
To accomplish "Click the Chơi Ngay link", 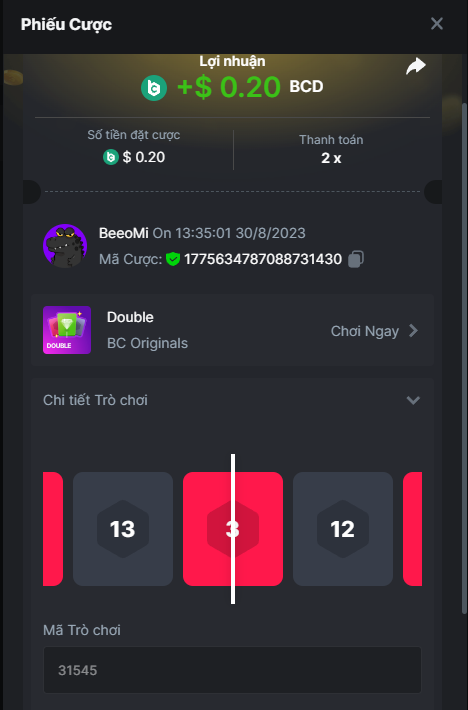I will [x=365, y=331].
